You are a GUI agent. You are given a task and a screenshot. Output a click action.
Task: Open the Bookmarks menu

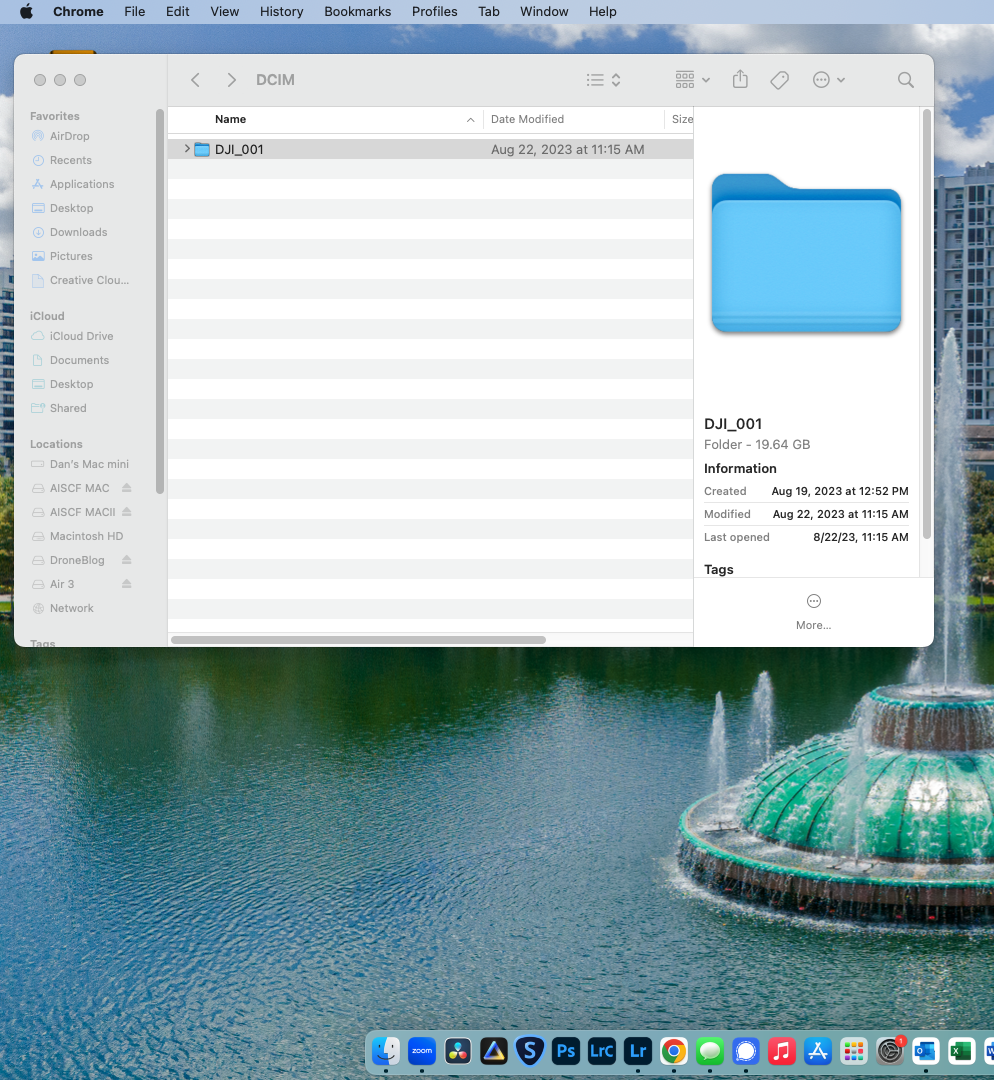pyautogui.click(x=358, y=12)
